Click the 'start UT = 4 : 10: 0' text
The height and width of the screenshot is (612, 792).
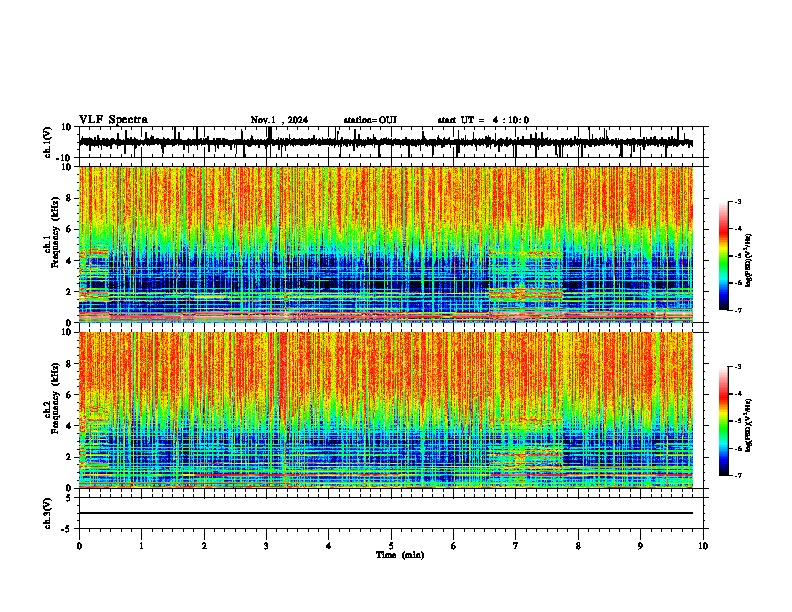pos(483,120)
